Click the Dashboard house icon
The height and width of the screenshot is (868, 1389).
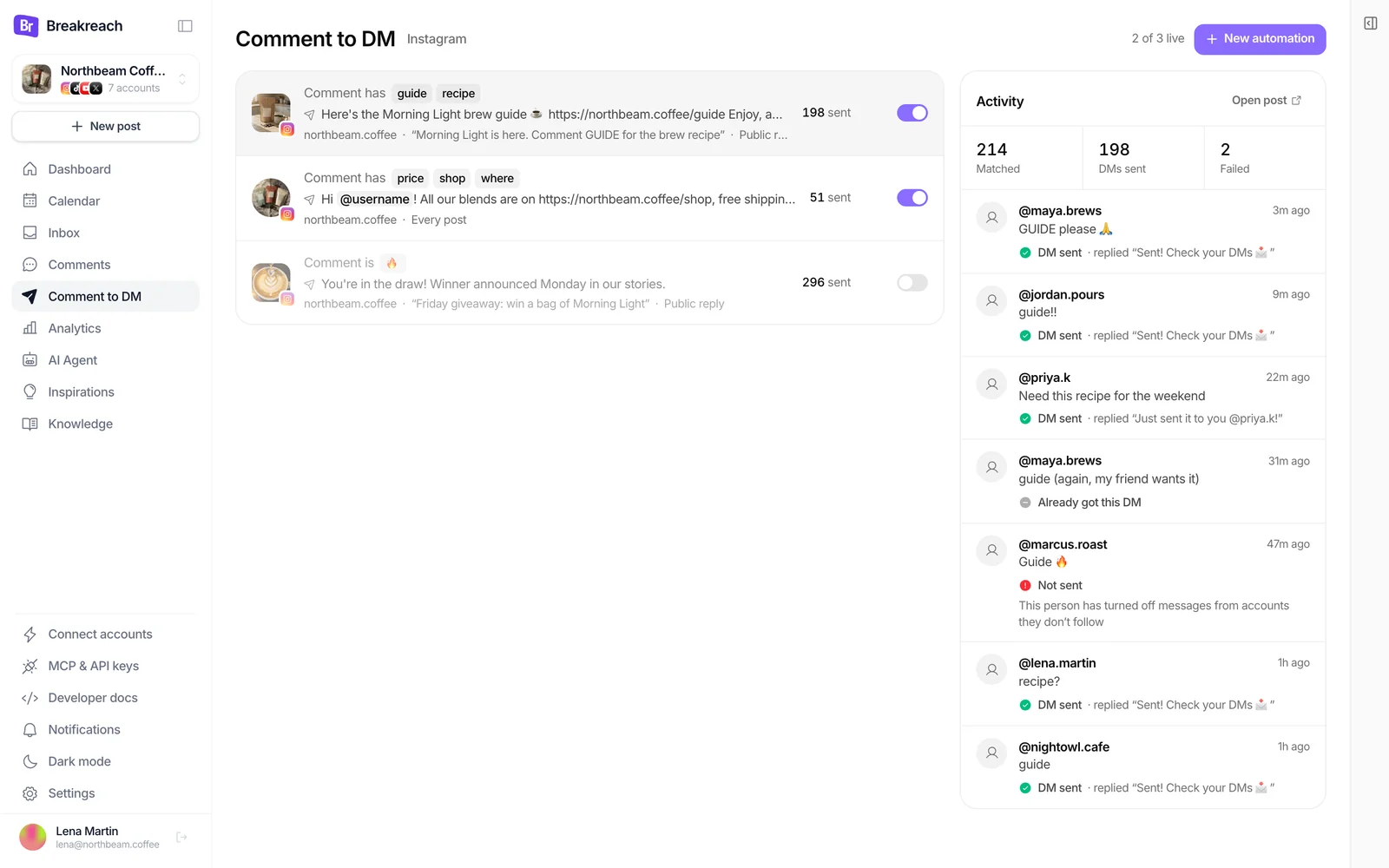coord(30,169)
